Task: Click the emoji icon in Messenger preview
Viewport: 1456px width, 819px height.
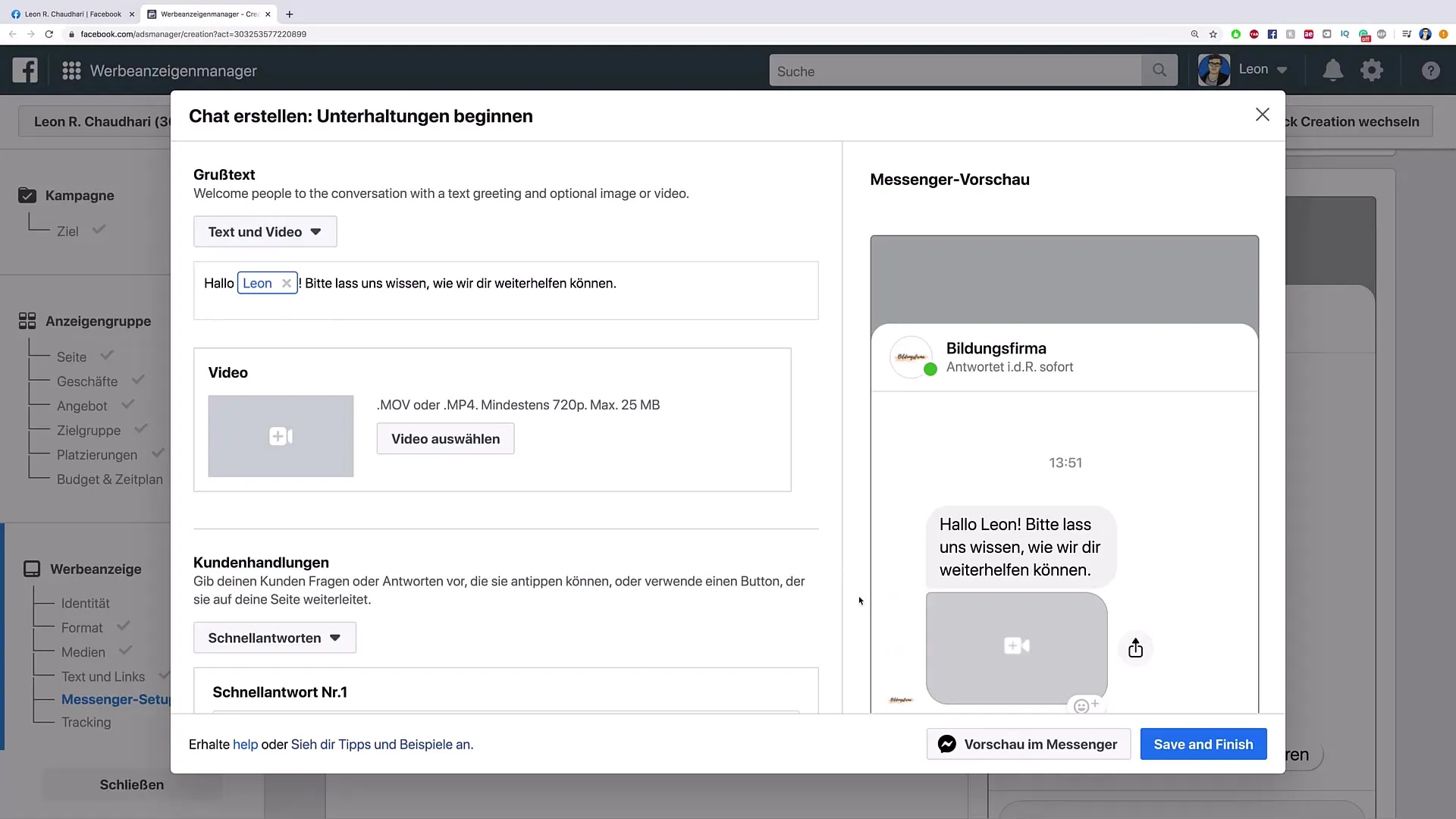Action: pos(1081,707)
